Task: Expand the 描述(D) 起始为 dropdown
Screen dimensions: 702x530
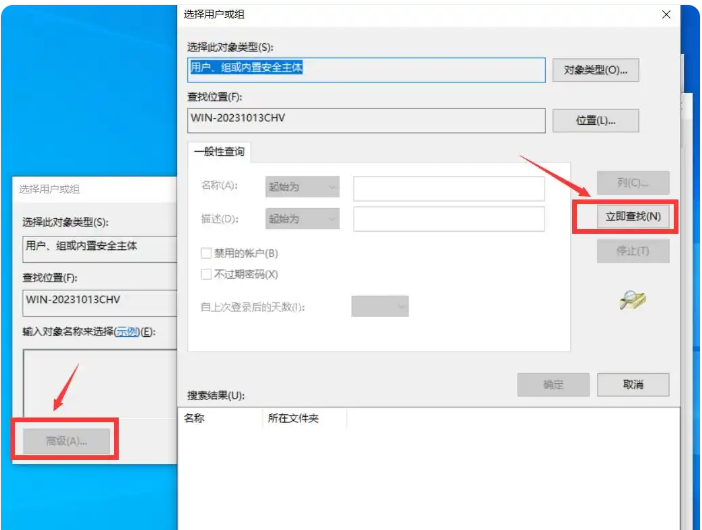Action: (302, 219)
